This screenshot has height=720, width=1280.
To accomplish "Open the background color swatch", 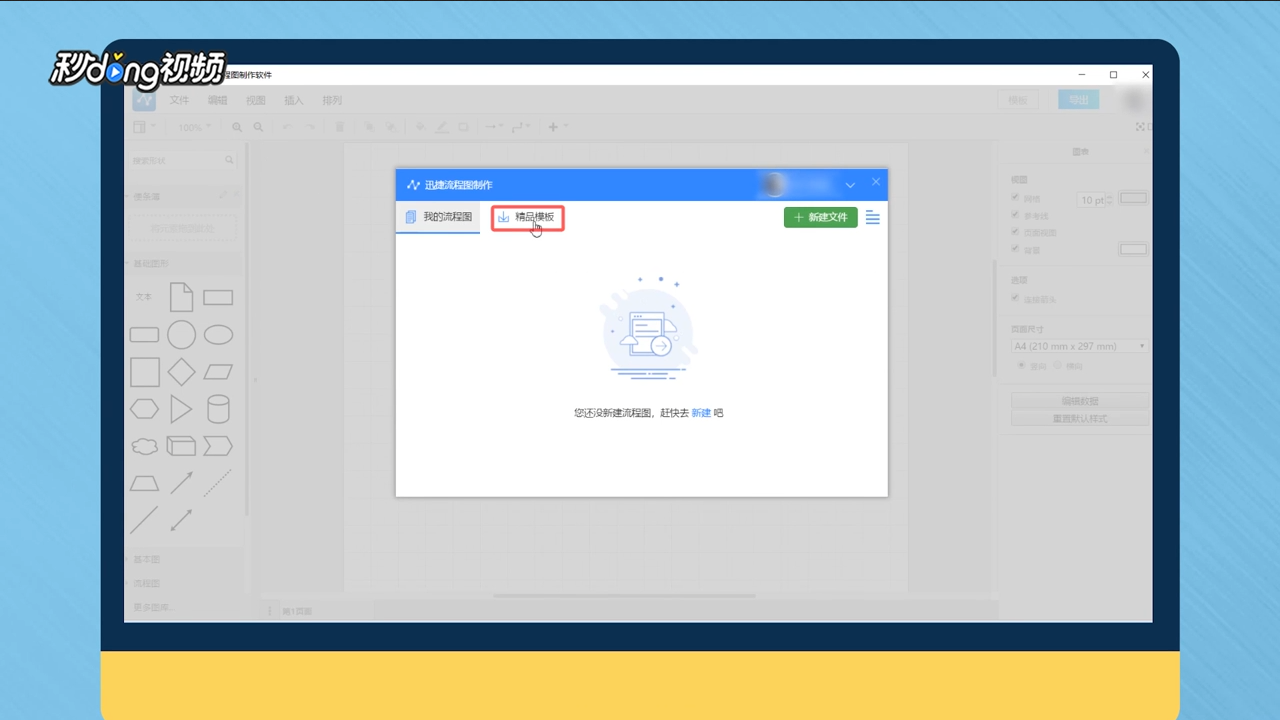I will tap(1133, 249).
